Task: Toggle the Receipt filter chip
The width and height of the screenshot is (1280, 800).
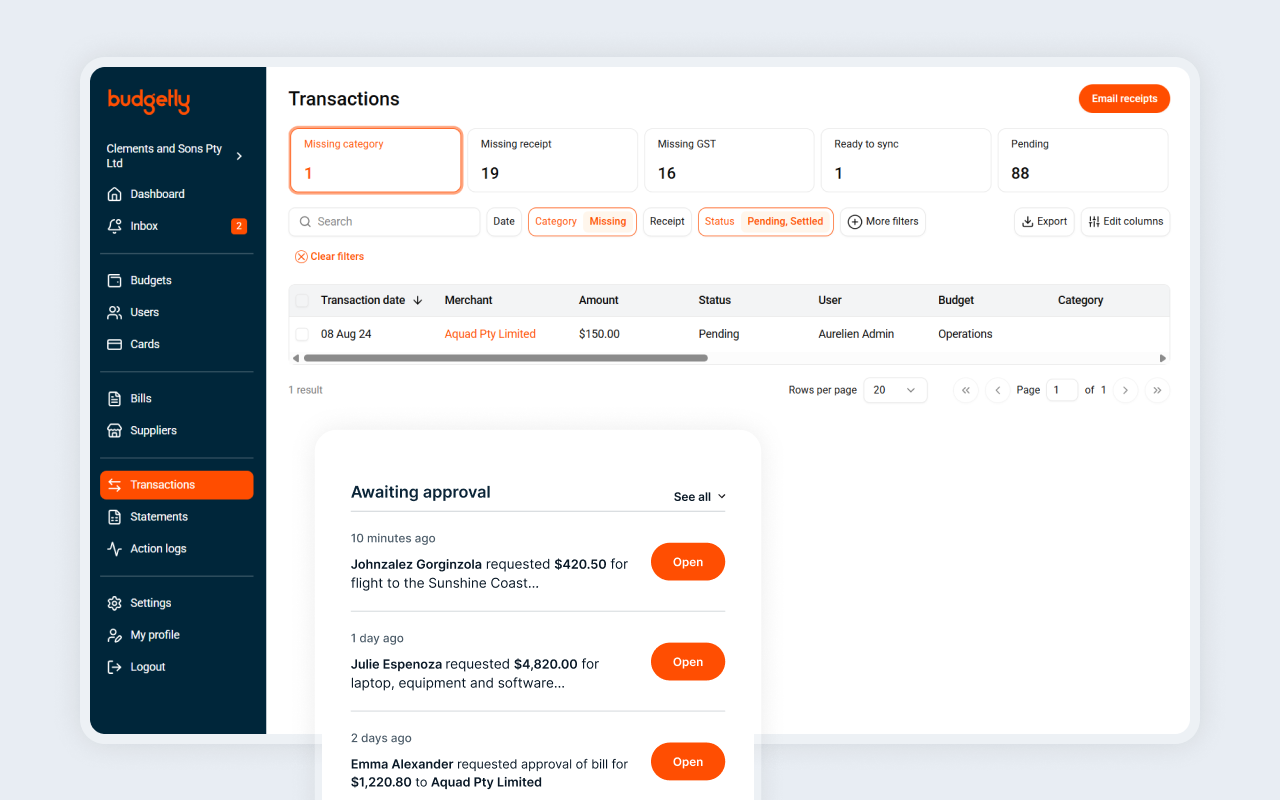Action: [x=666, y=221]
